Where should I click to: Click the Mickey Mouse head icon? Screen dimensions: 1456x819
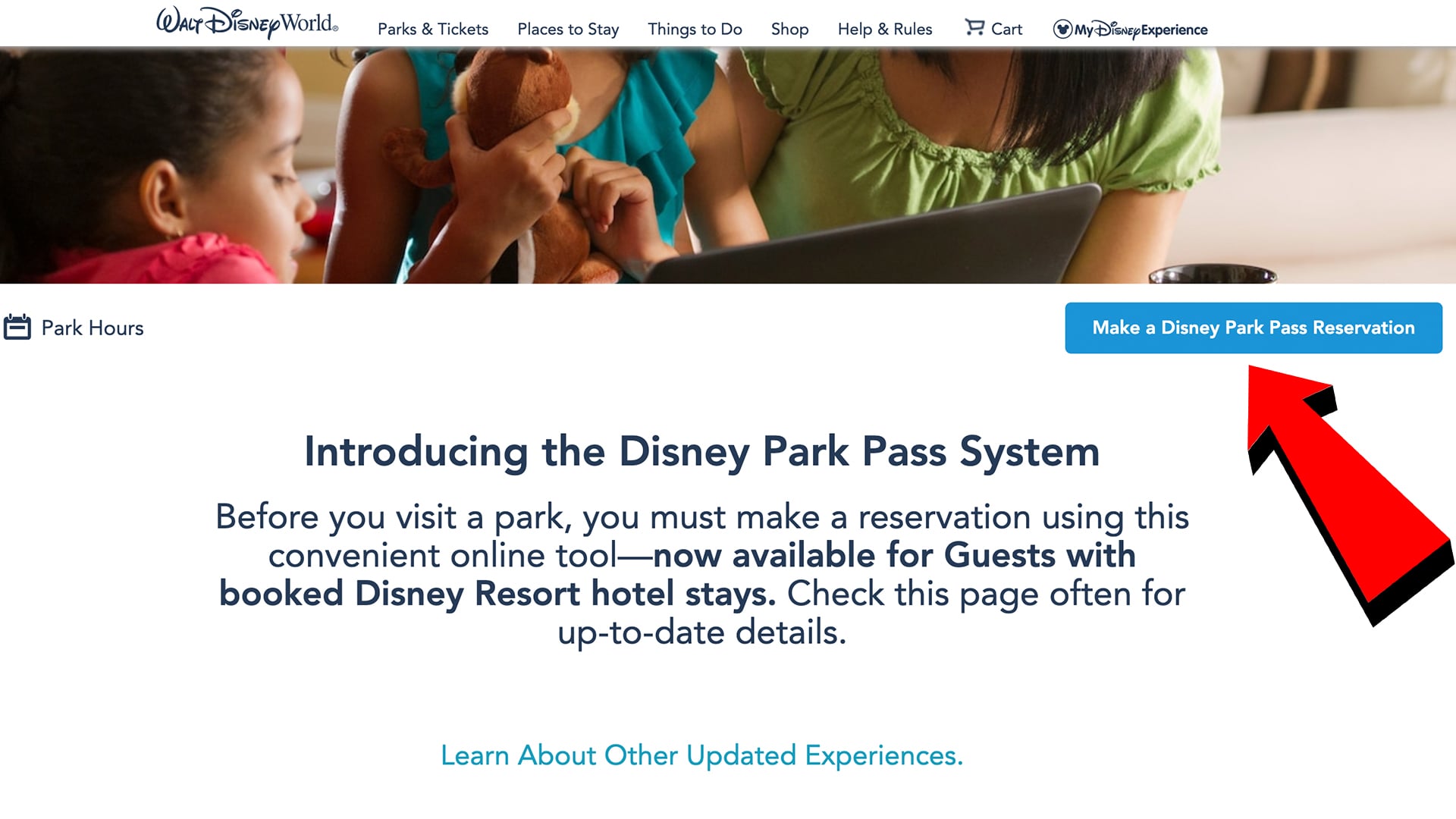coord(1062,30)
